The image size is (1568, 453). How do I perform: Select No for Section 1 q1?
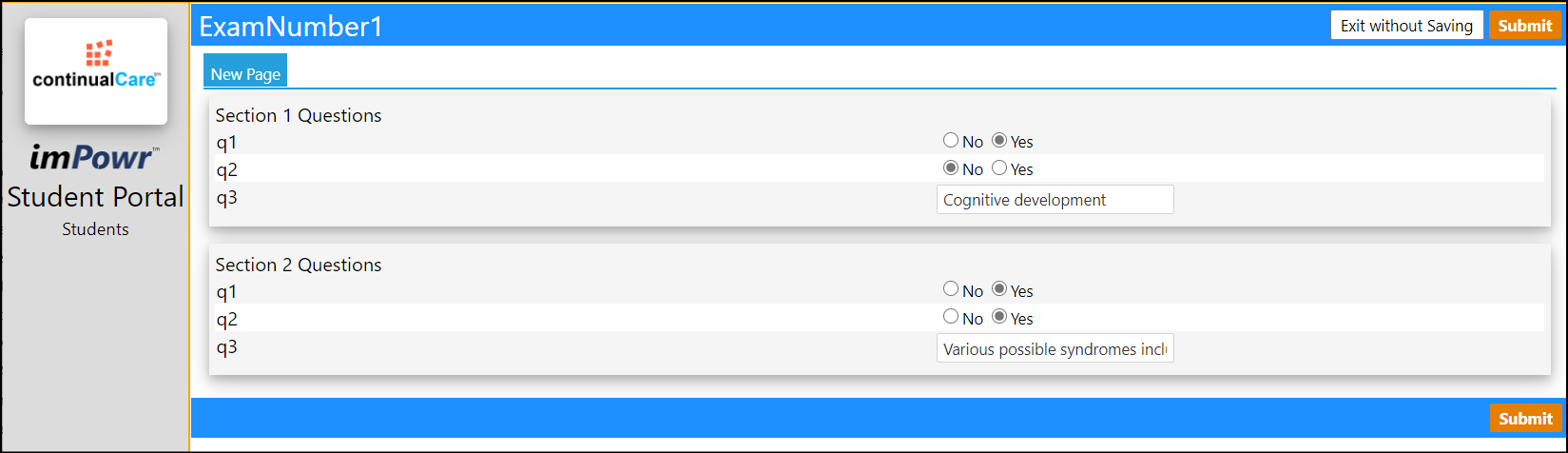click(951, 141)
